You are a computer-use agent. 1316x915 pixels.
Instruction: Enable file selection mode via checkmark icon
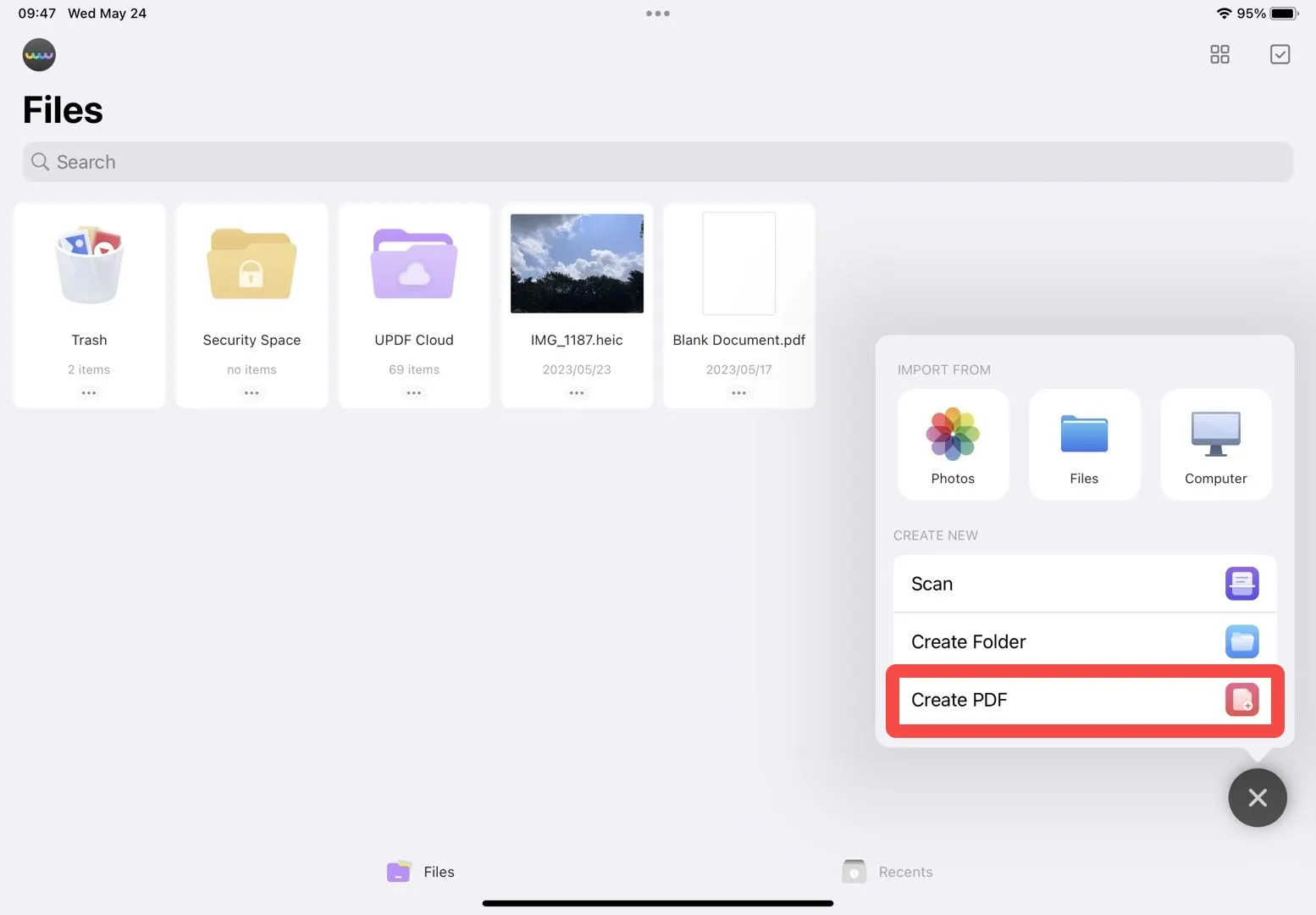click(1280, 54)
